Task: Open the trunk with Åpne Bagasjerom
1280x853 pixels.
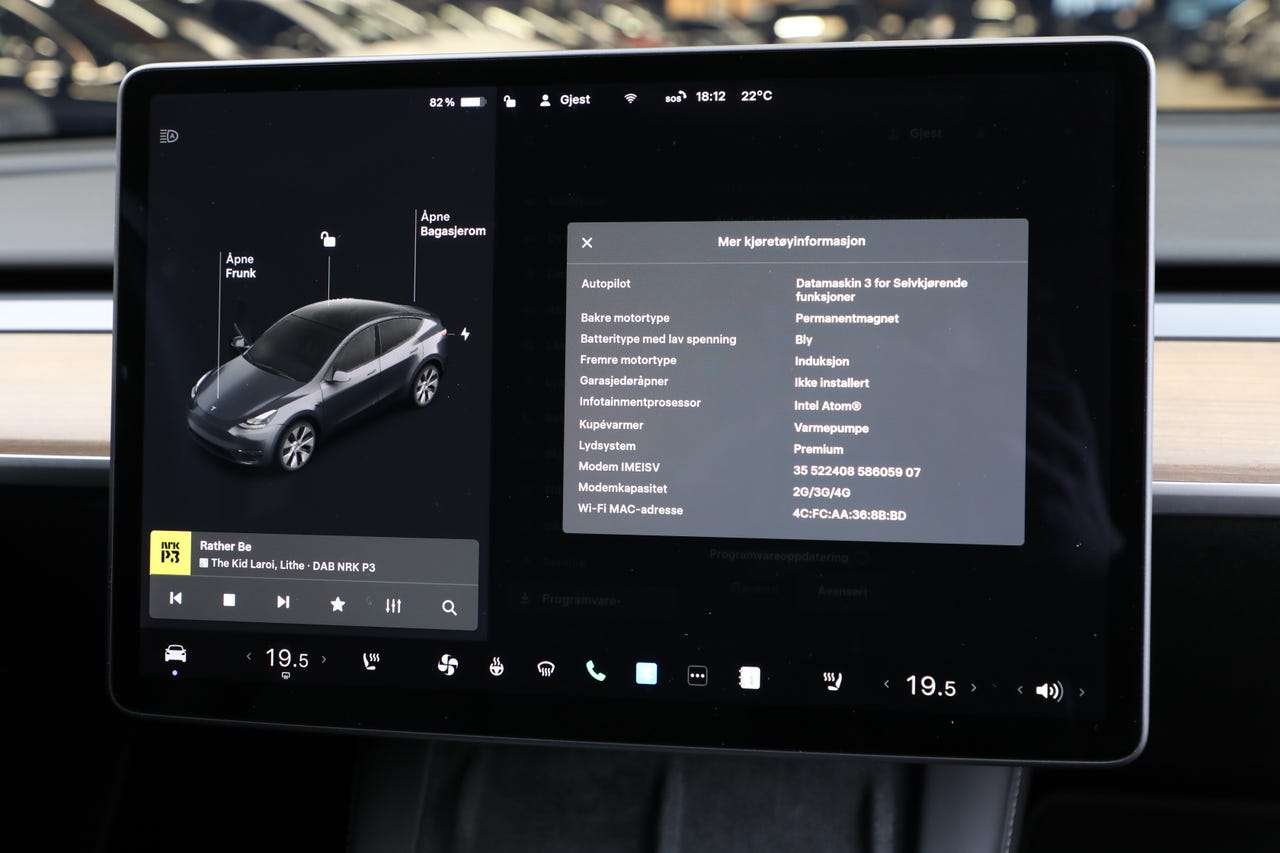Action: (452, 224)
